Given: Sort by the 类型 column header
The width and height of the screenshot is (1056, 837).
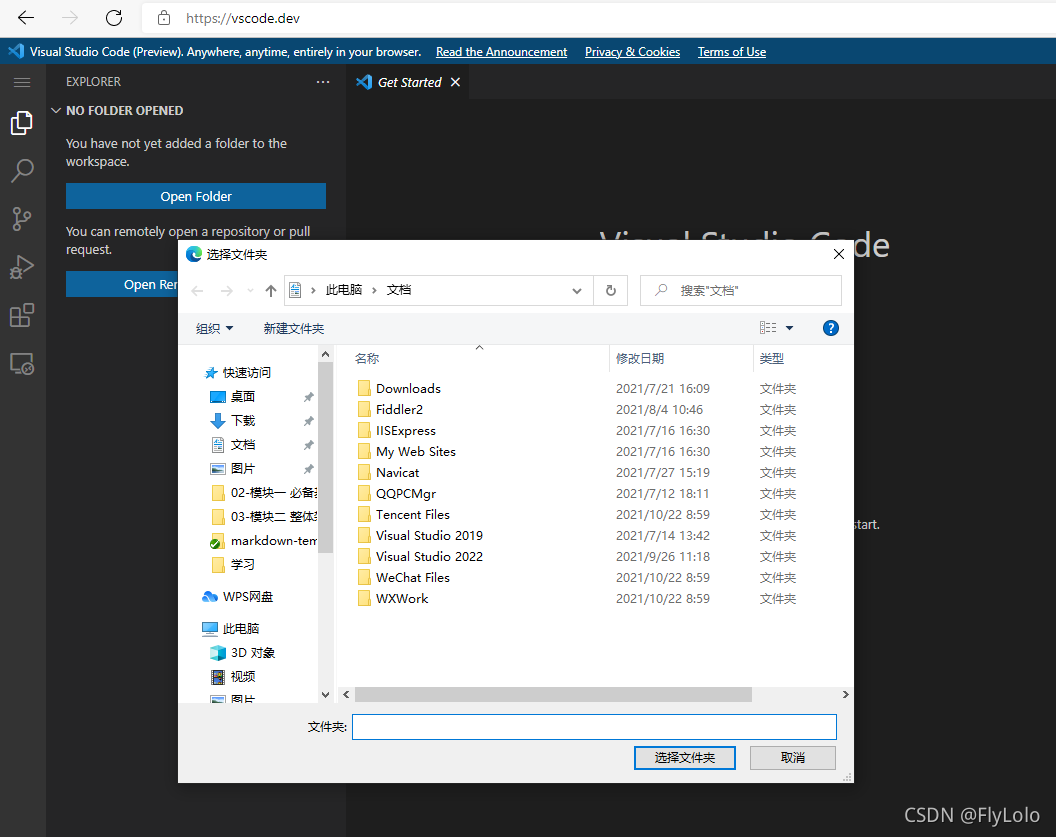Looking at the screenshot, I should point(772,358).
